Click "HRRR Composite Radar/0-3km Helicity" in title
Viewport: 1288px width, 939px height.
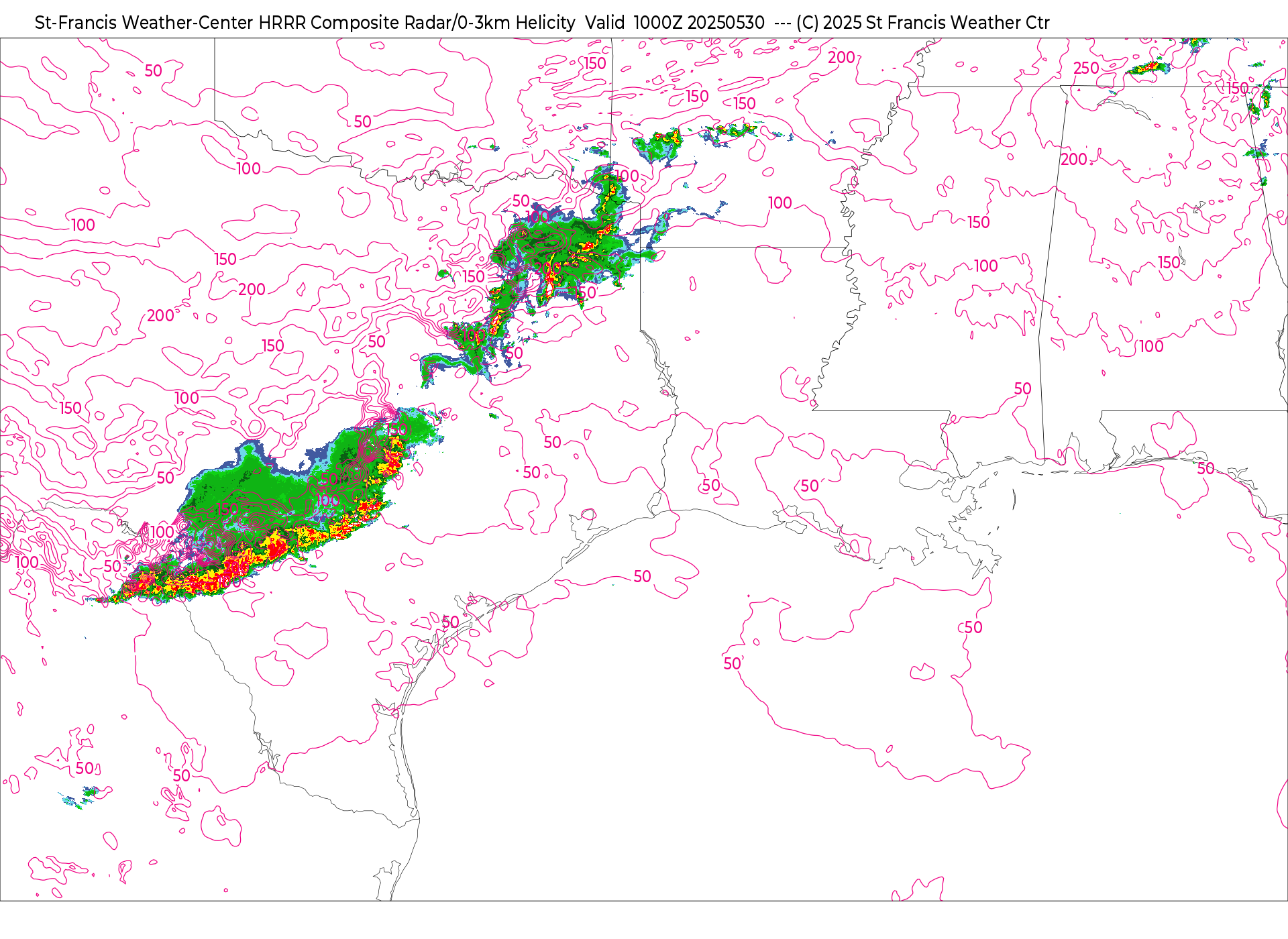pos(417,23)
